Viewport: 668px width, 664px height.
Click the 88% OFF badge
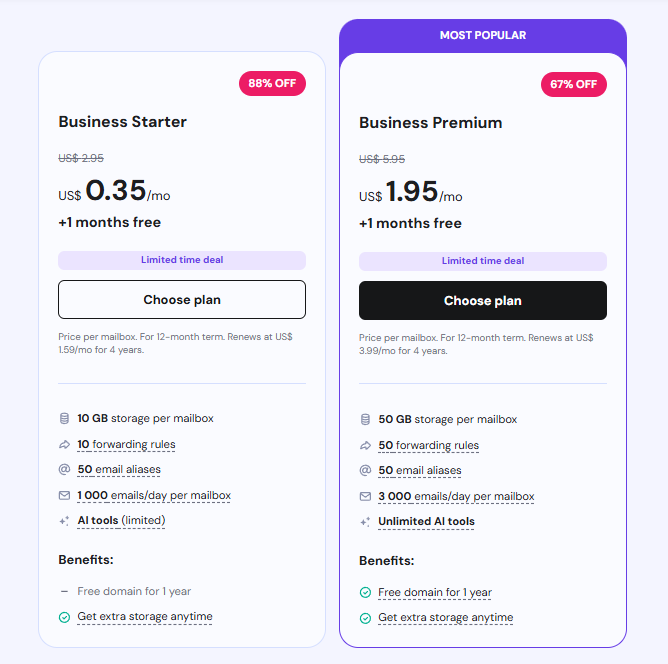tap(272, 83)
